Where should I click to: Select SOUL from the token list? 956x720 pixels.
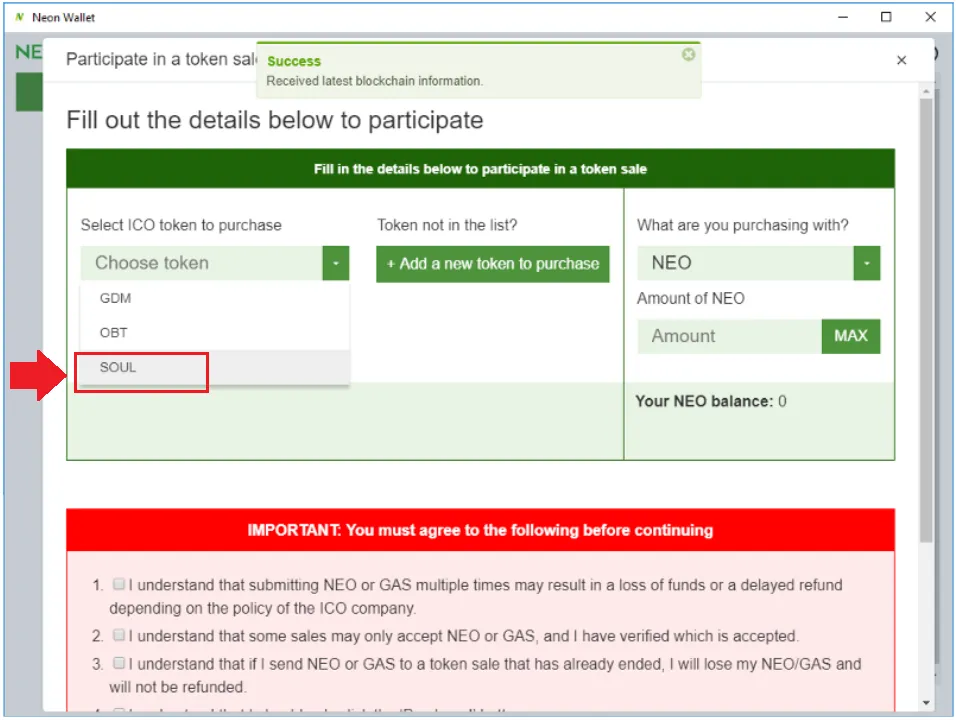point(215,367)
